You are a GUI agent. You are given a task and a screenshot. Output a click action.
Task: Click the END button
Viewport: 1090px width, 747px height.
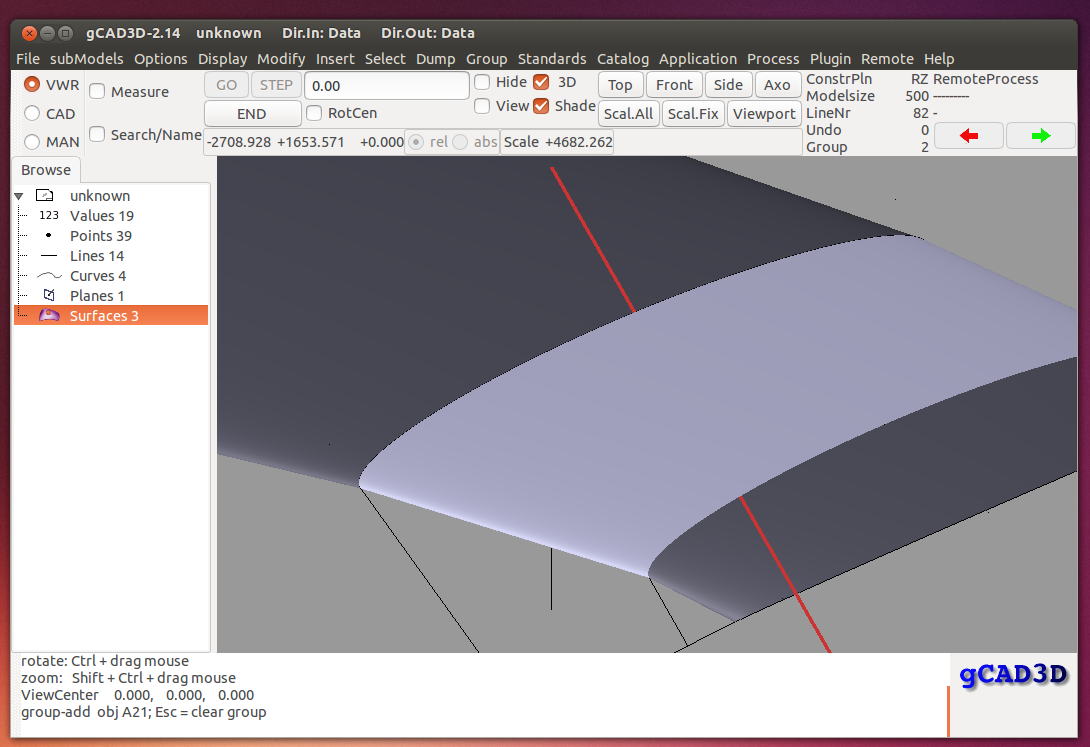point(252,113)
